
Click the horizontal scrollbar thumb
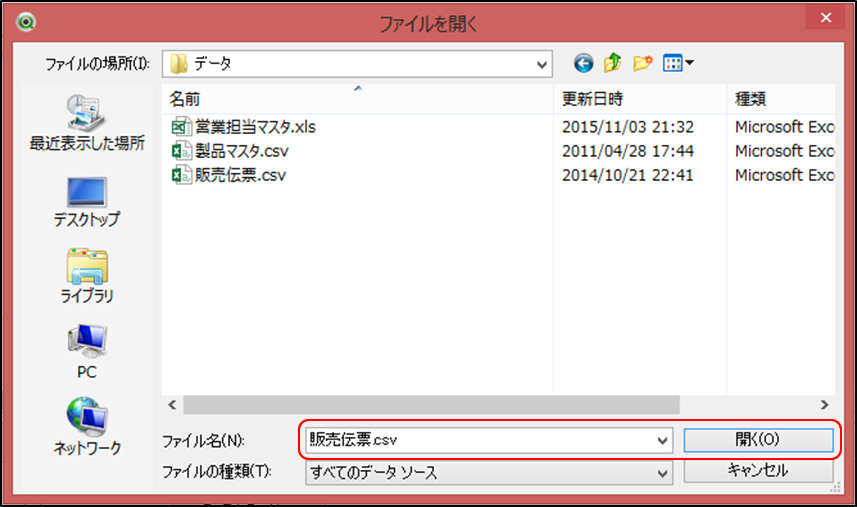(x=431, y=405)
